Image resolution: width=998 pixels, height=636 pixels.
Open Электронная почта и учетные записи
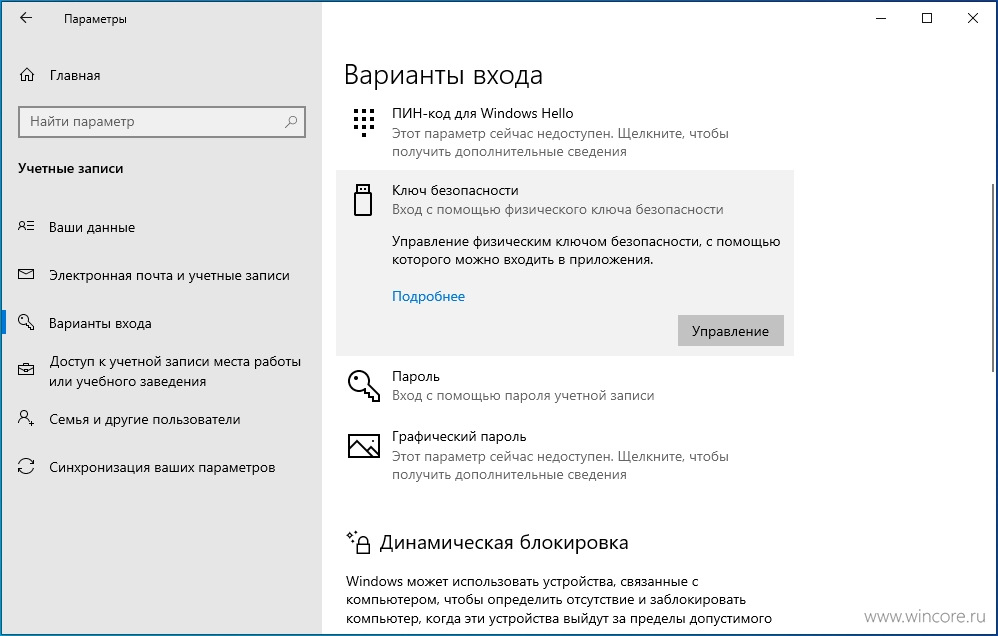(x=169, y=276)
